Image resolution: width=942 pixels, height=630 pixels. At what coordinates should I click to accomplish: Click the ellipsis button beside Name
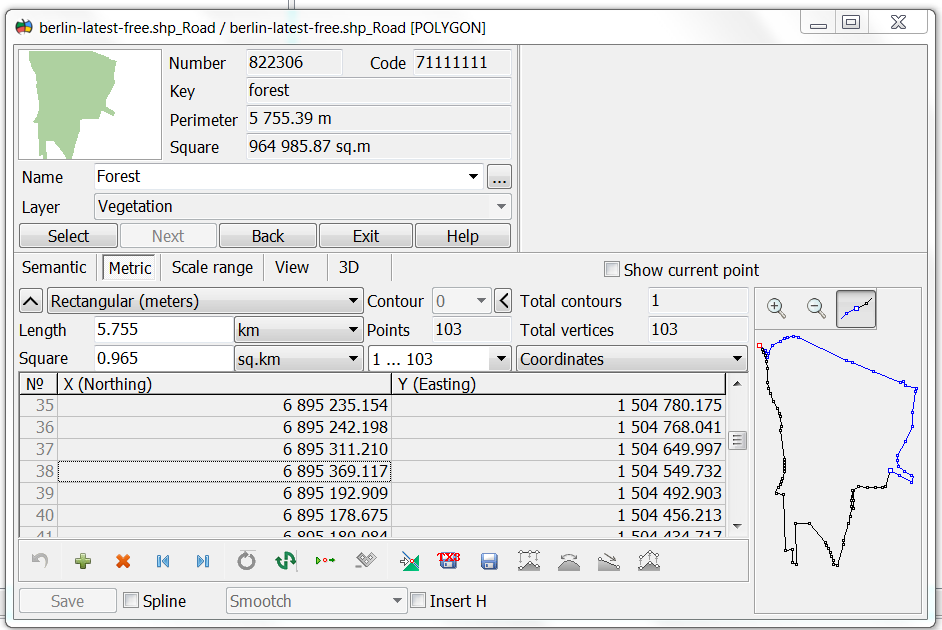[499, 177]
